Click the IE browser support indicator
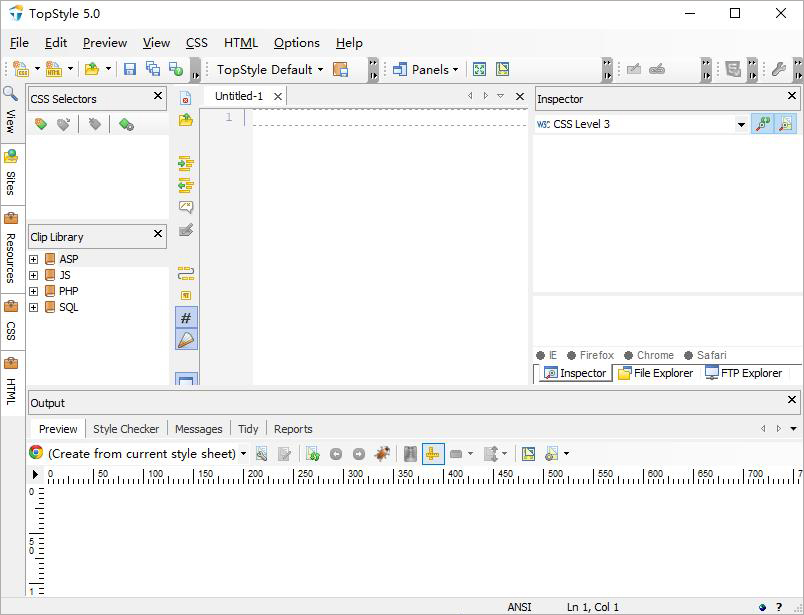 [547, 355]
